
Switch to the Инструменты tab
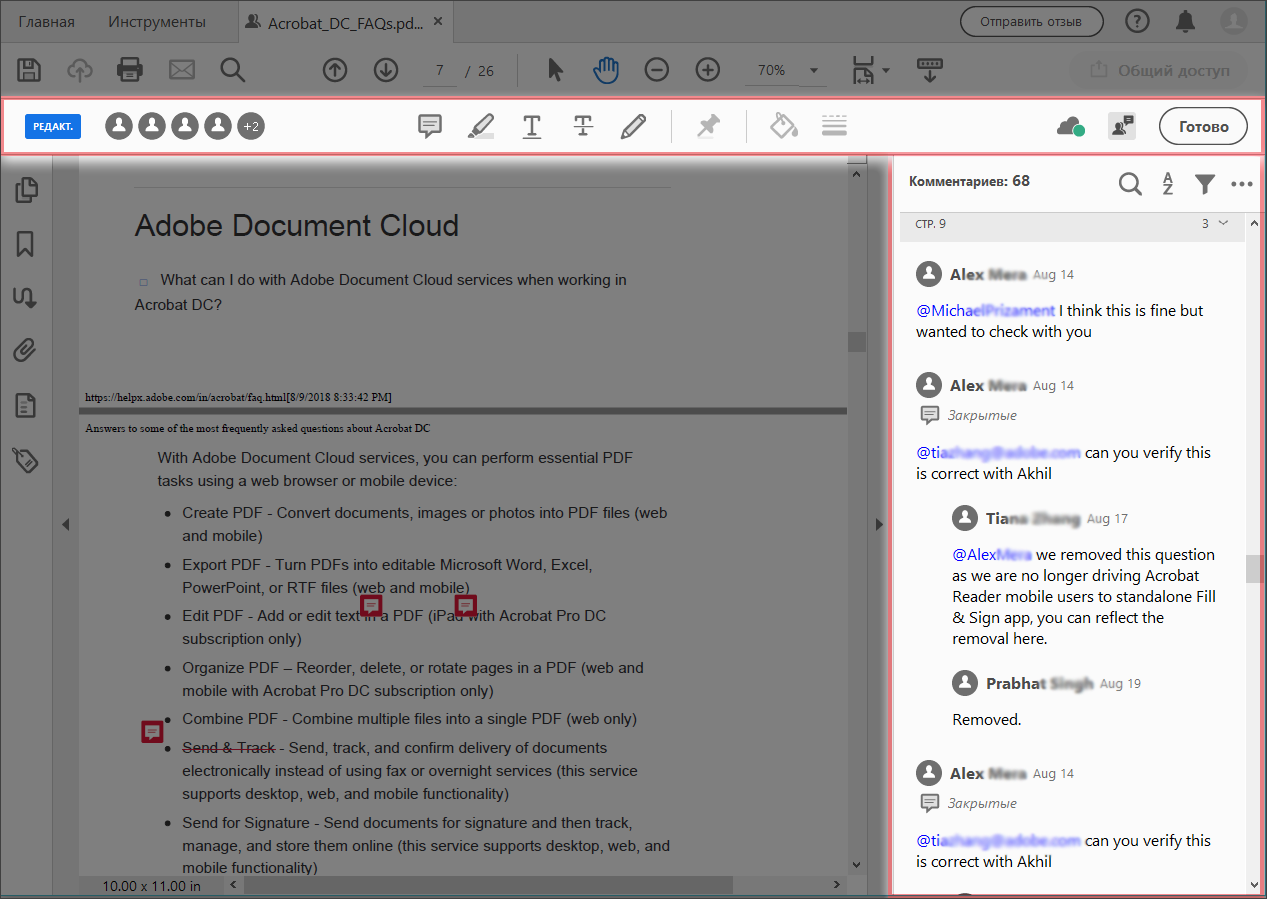(157, 21)
